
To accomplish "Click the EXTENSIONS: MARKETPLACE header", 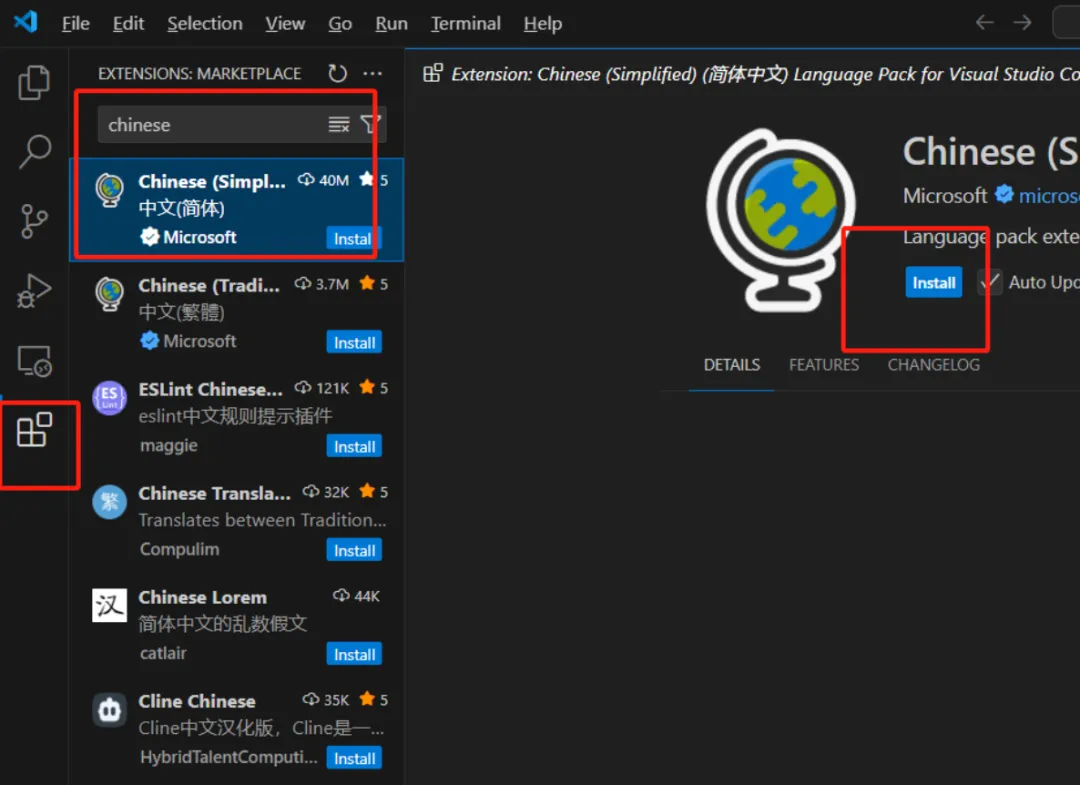I will click(x=199, y=74).
